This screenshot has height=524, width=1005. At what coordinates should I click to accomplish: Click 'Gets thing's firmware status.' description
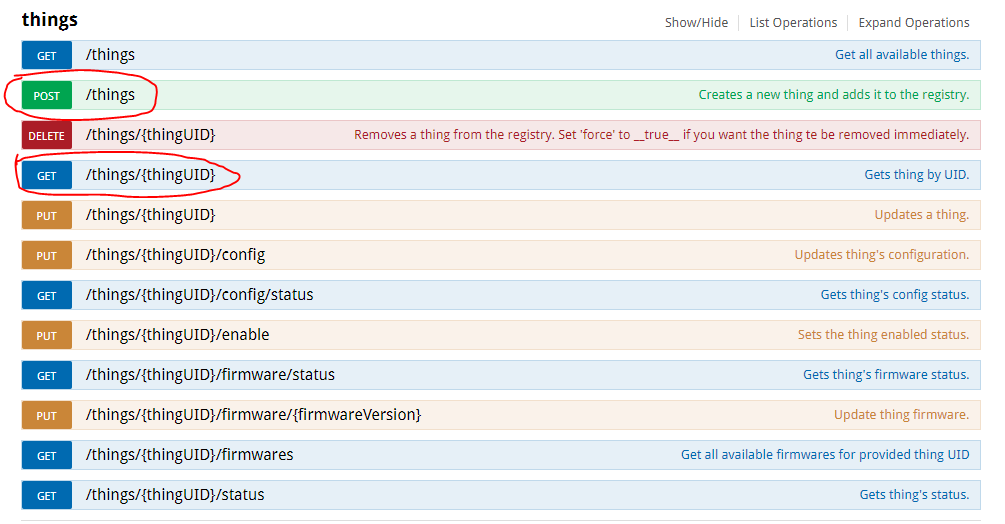coord(886,375)
